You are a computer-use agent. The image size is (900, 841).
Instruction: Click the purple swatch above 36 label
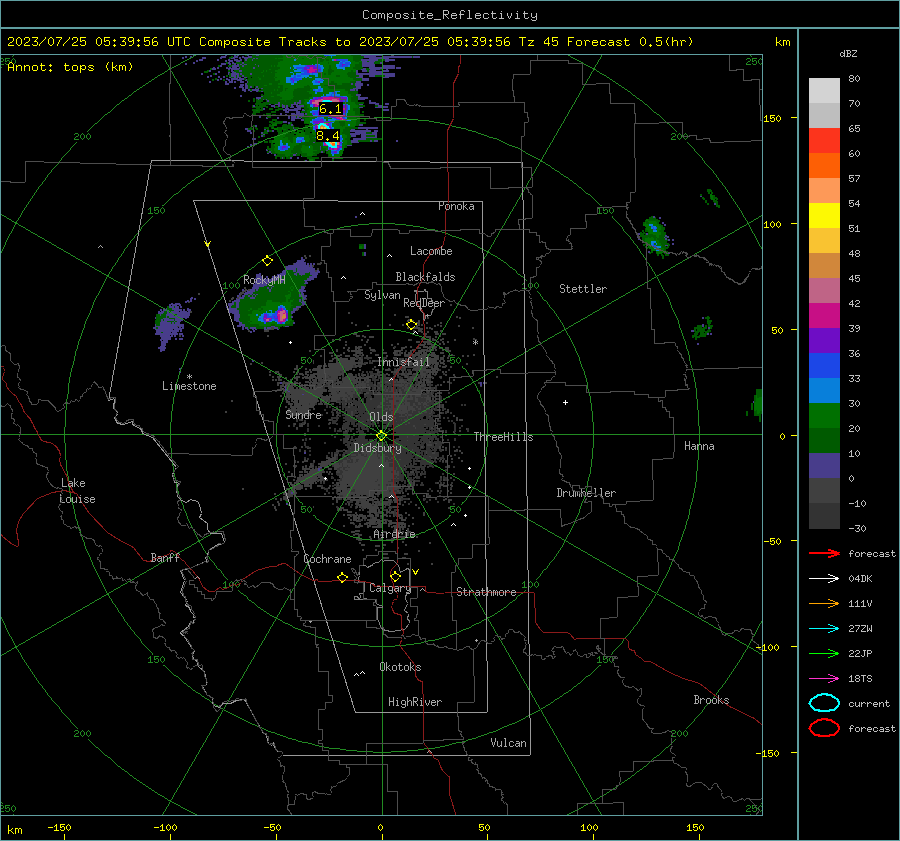[824, 340]
